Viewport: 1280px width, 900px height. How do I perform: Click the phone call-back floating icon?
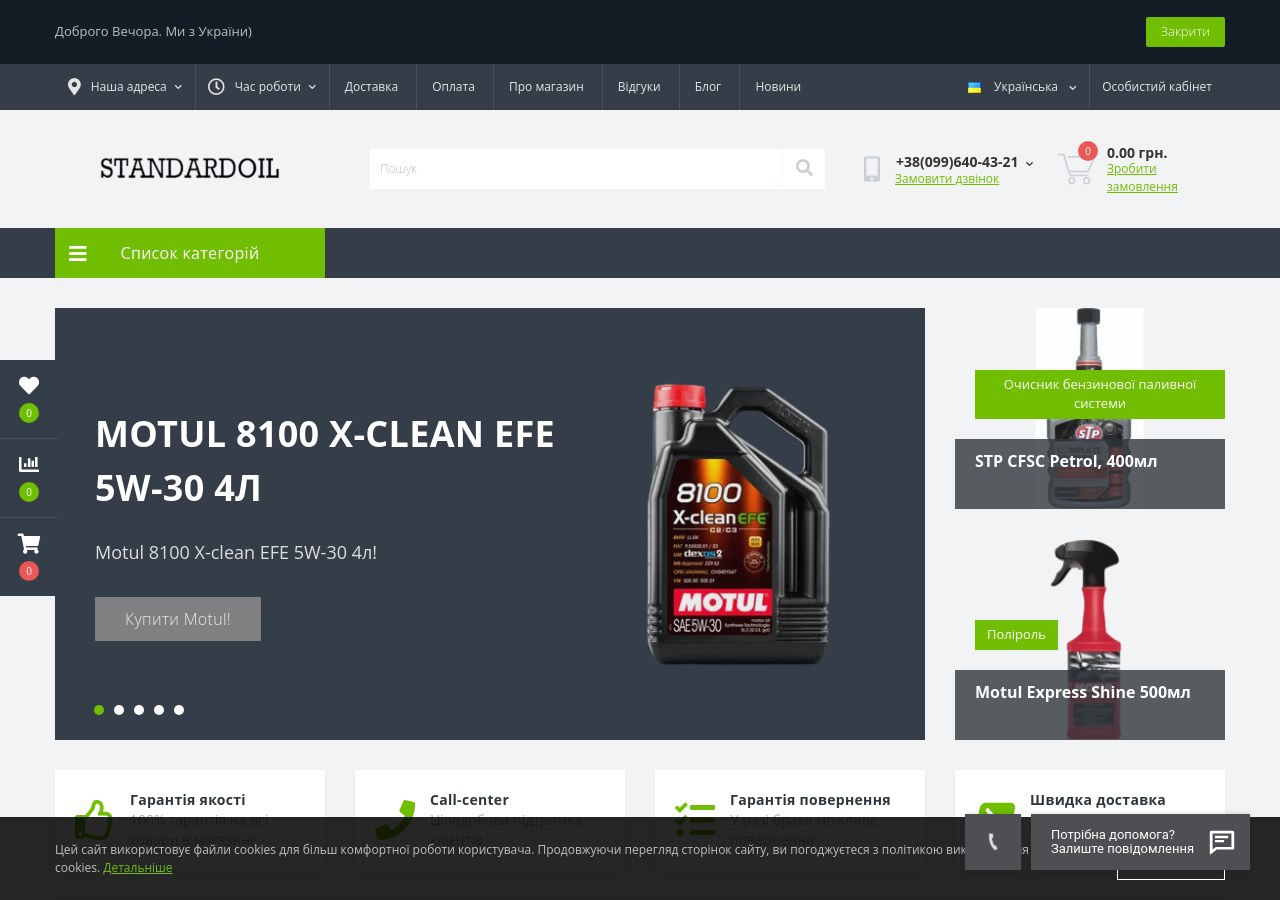[993, 842]
